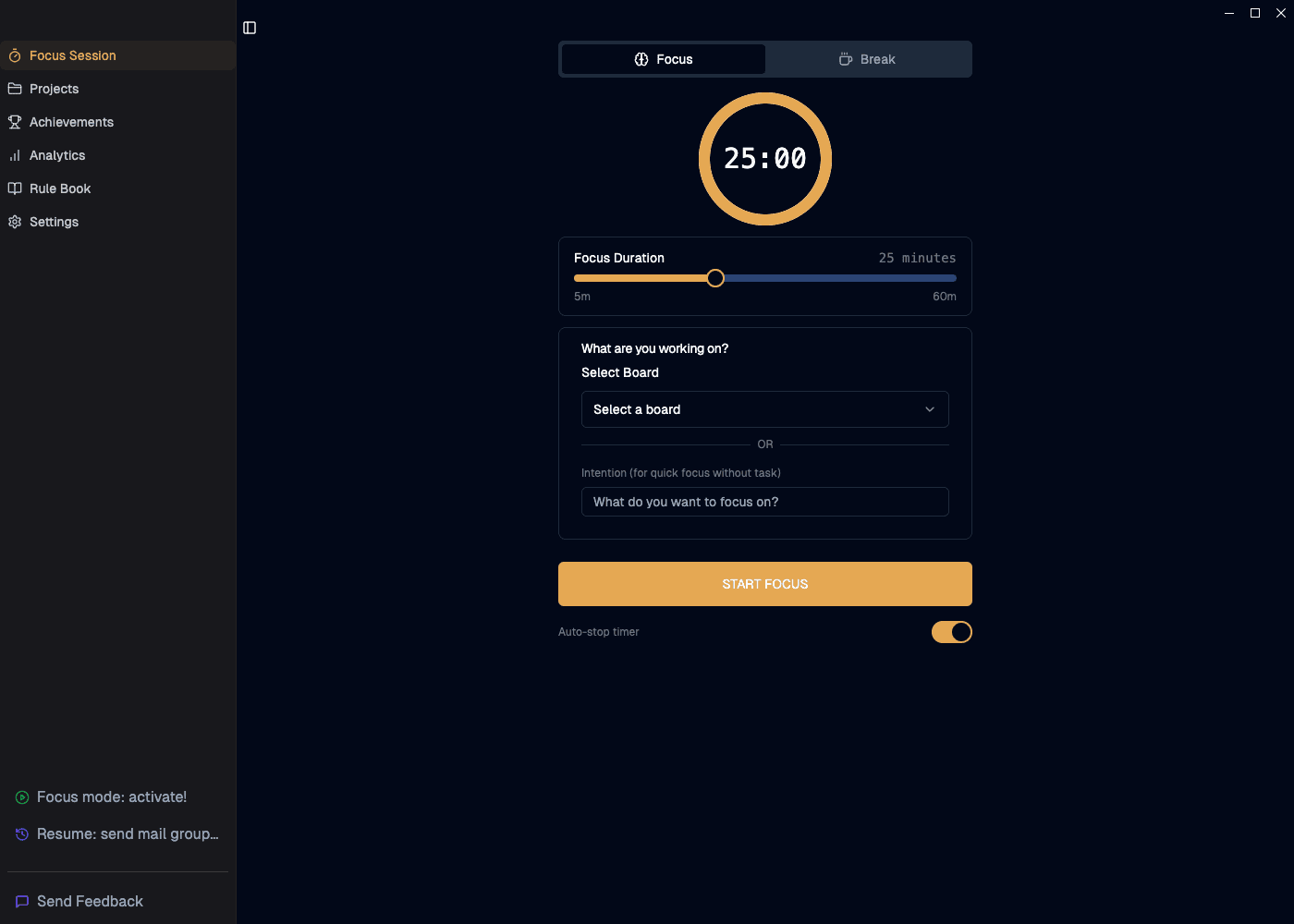Click the chevron arrow in the board selector
This screenshot has width=1294, height=924.
tap(930, 409)
